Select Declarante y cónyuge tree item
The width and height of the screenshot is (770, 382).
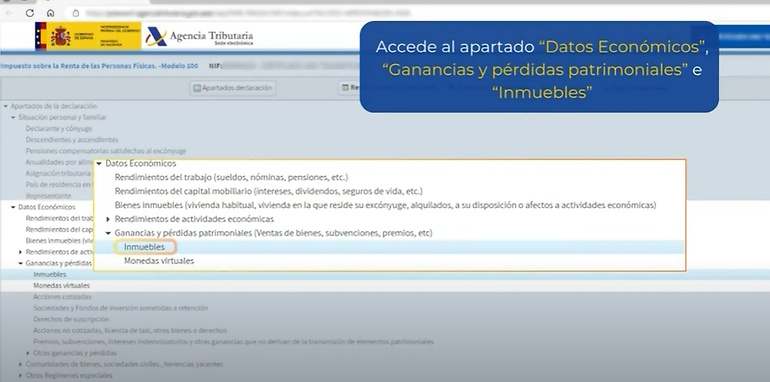(59, 129)
